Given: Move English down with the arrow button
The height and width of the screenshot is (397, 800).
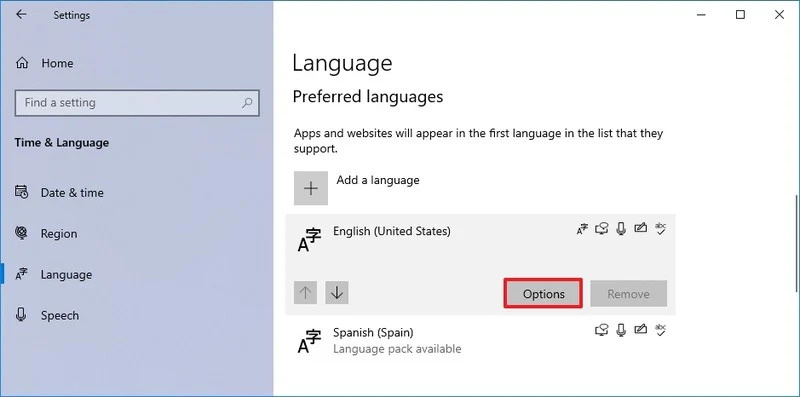Looking at the screenshot, I should pyautogui.click(x=337, y=292).
